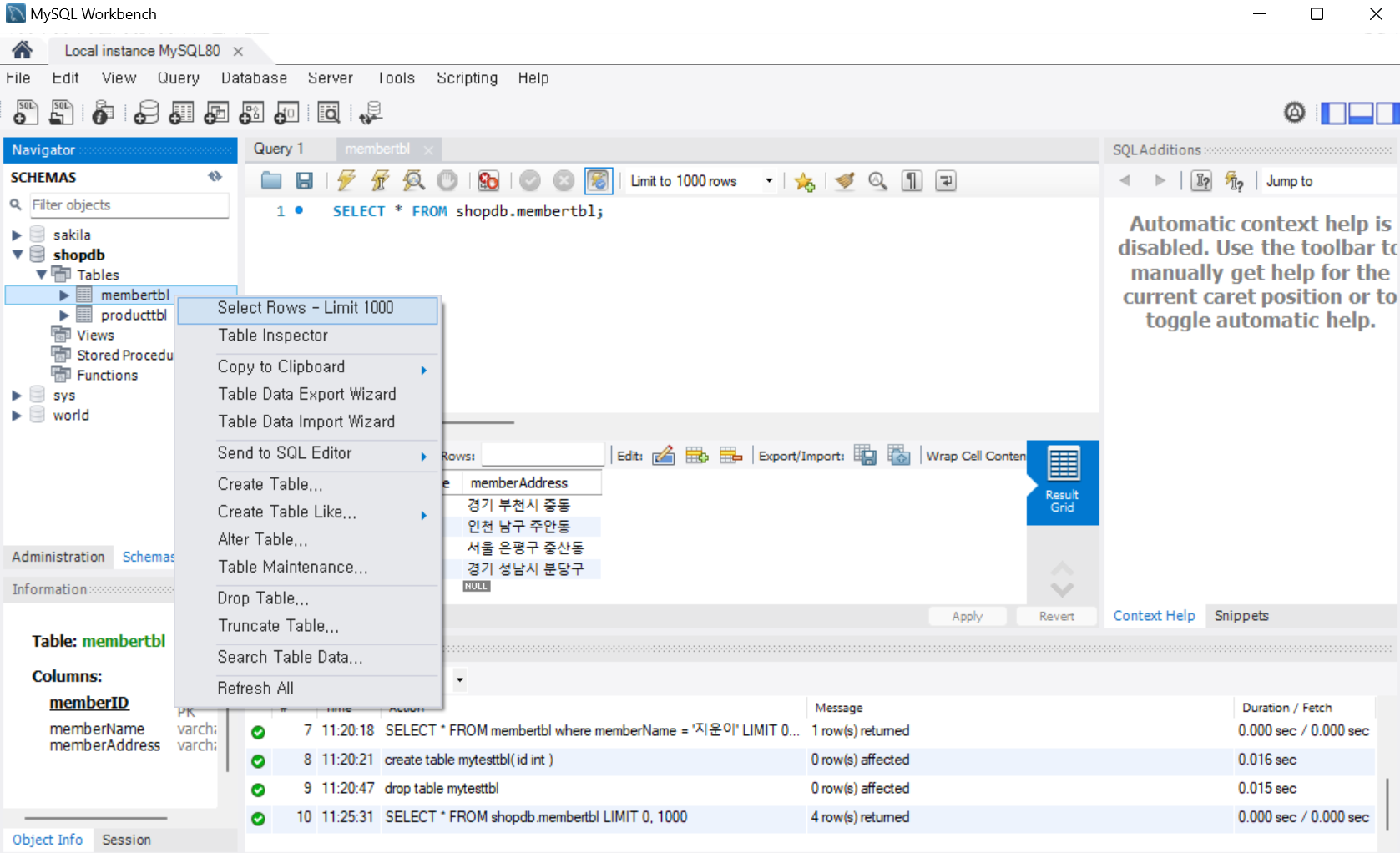The image size is (1400, 853).
Task: Expand the sakila schema
Action: [x=16, y=235]
